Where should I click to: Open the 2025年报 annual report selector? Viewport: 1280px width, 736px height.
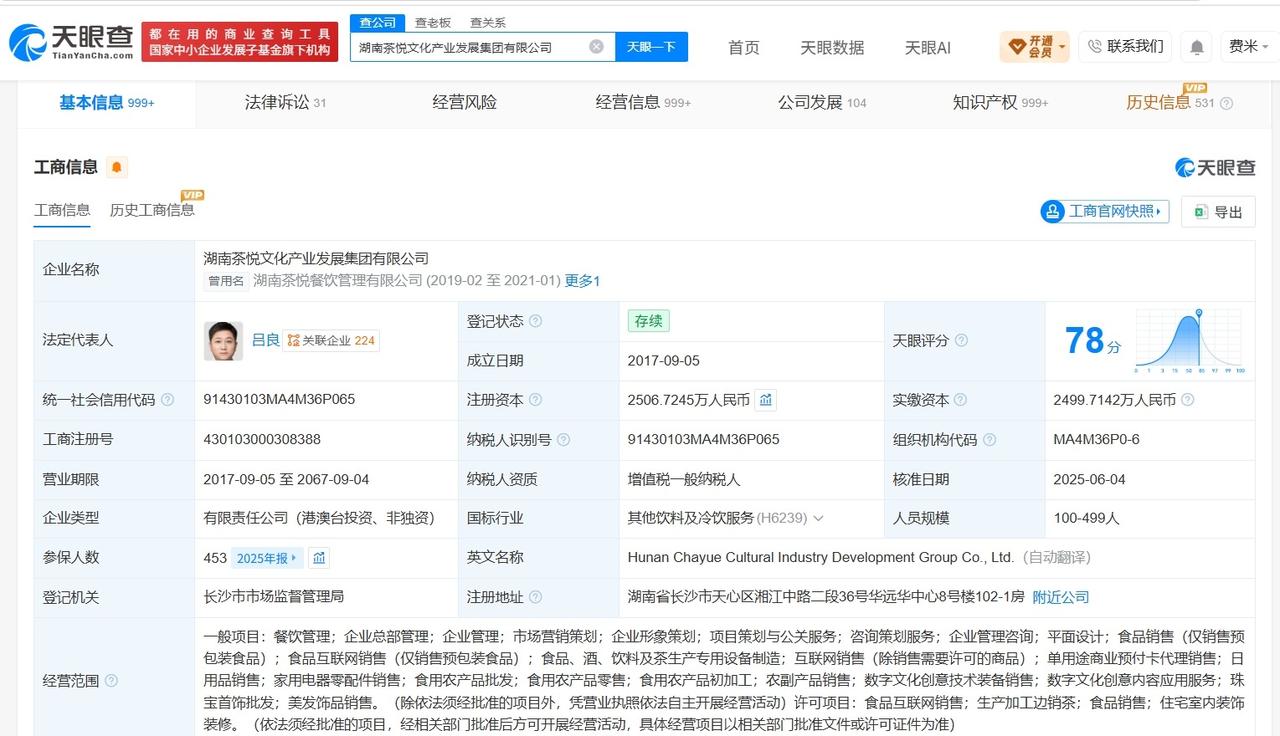click(267, 558)
